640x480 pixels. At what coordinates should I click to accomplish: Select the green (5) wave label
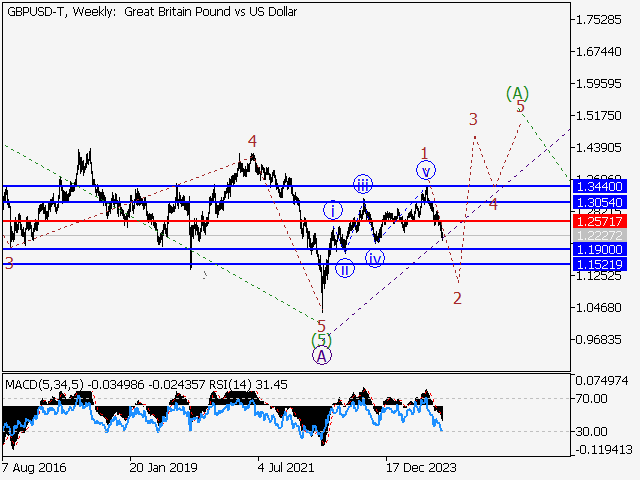click(x=321, y=340)
